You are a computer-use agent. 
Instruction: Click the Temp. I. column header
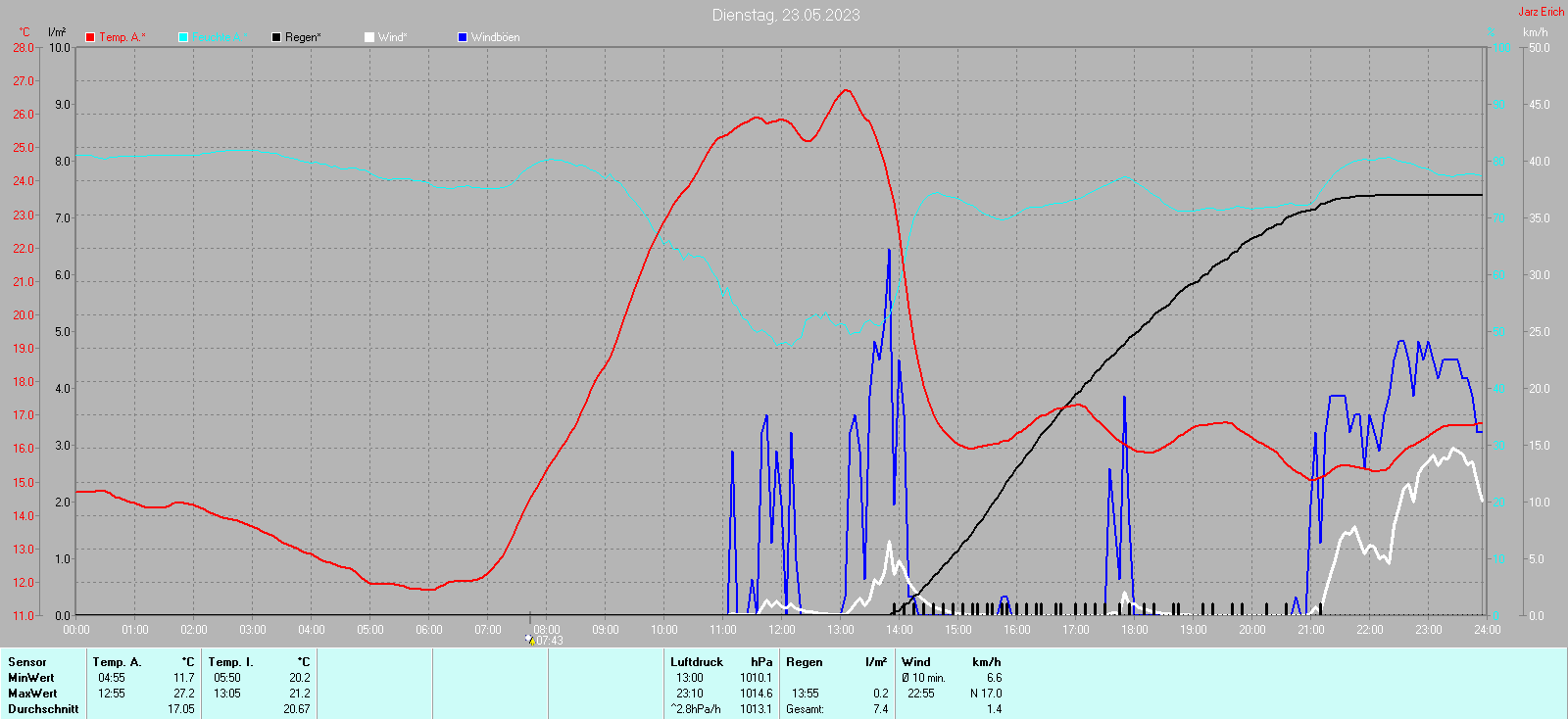(230, 662)
